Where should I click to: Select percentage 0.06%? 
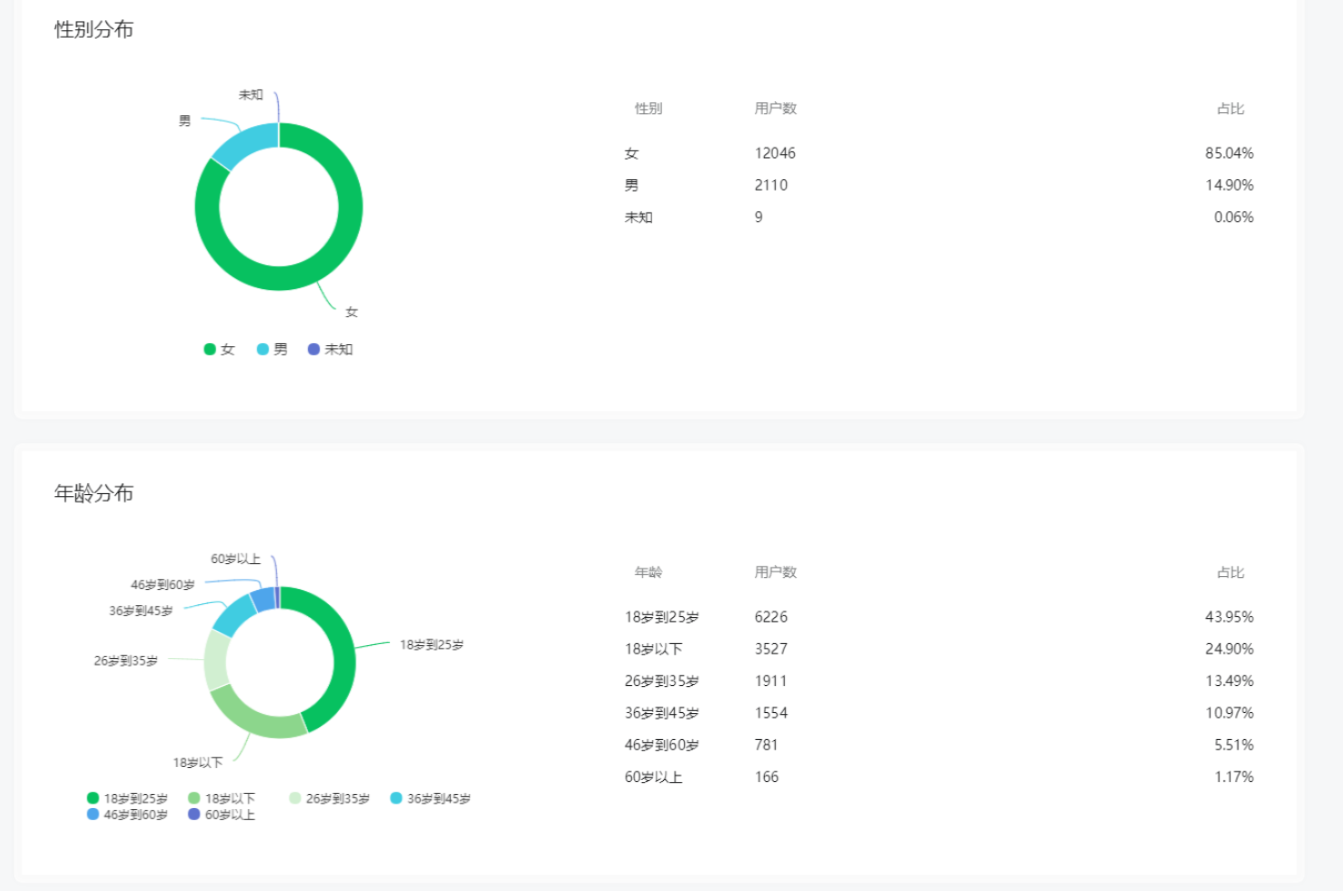[1233, 217]
